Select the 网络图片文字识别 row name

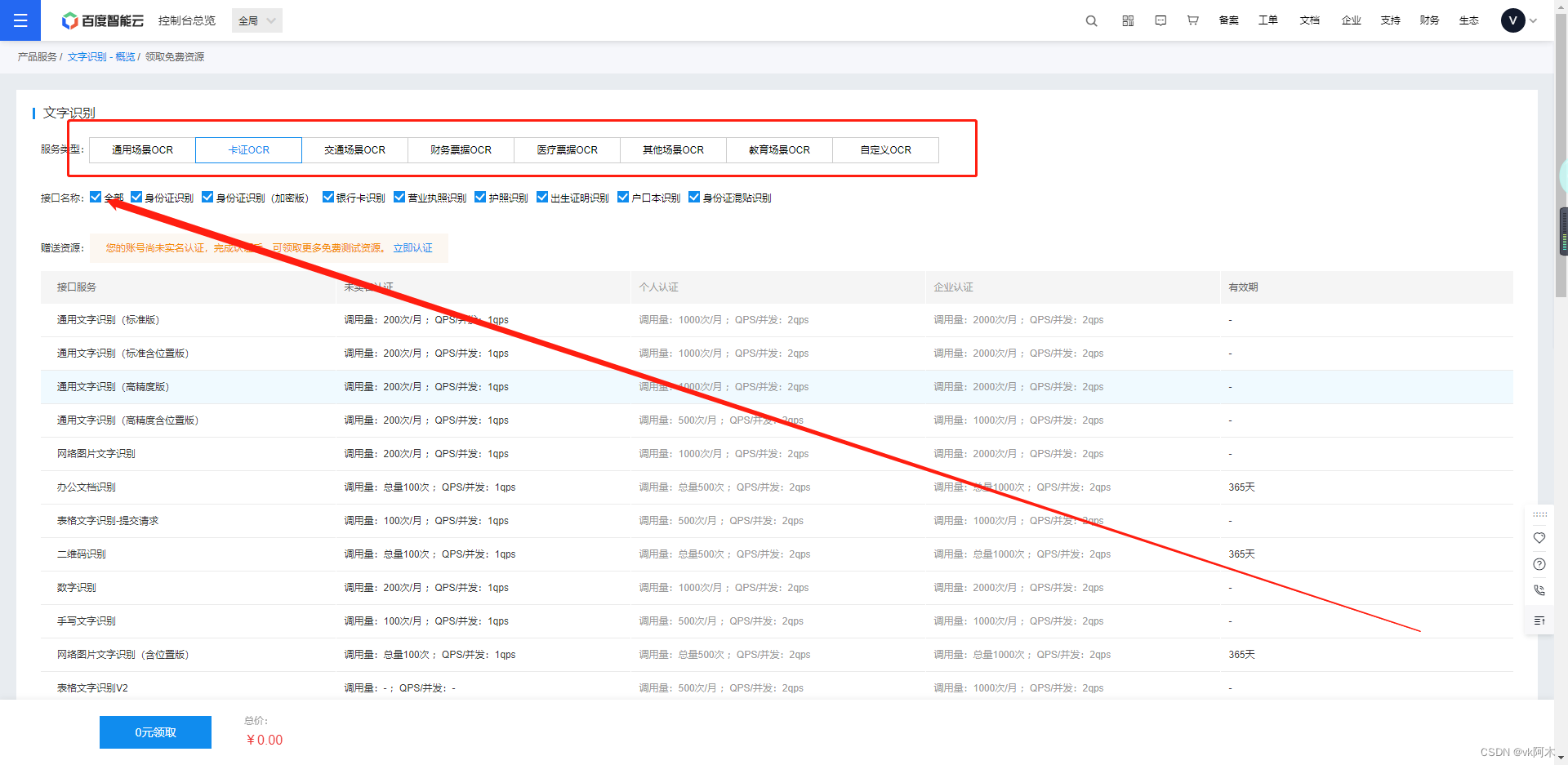click(96, 454)
